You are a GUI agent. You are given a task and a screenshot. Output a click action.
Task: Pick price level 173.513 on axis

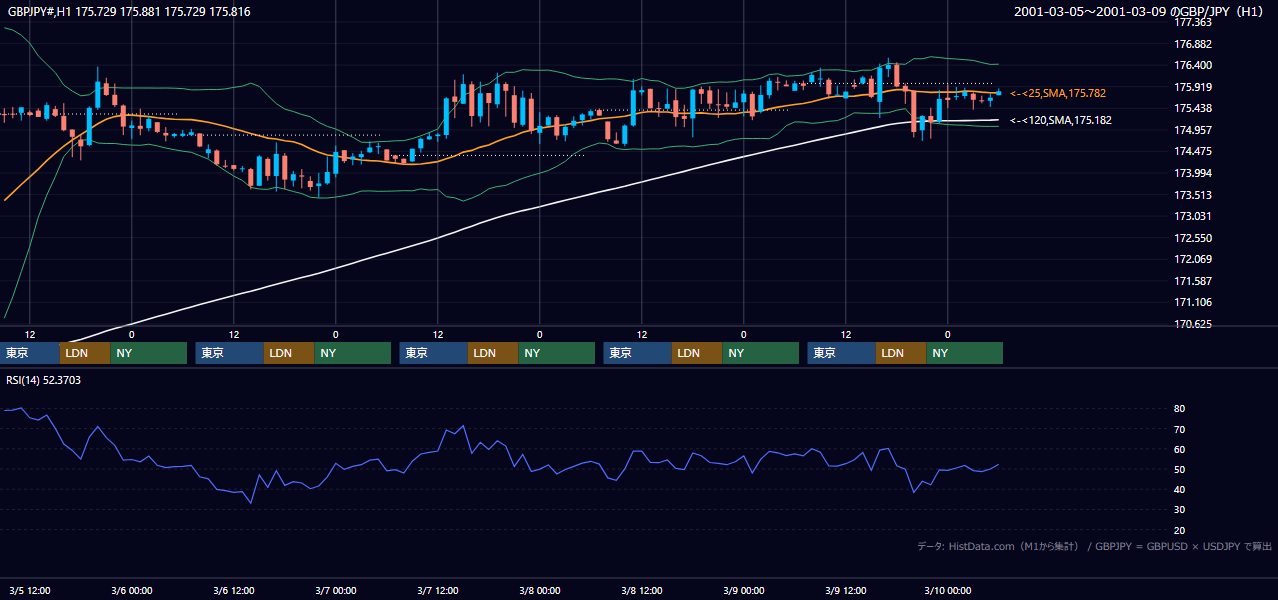1193,195
